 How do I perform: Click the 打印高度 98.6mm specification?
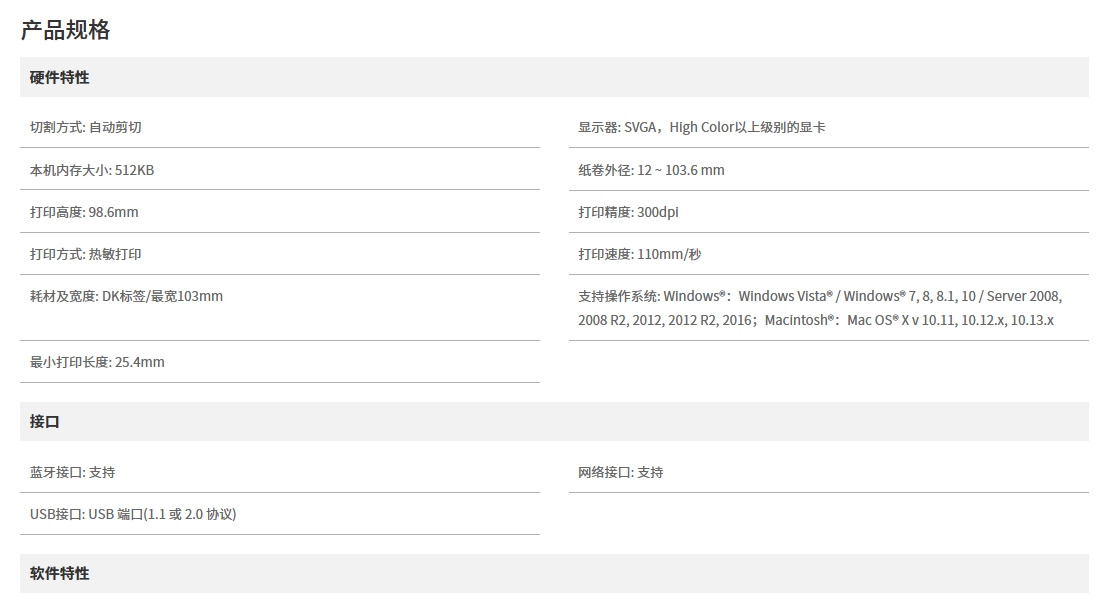(84, 212)
